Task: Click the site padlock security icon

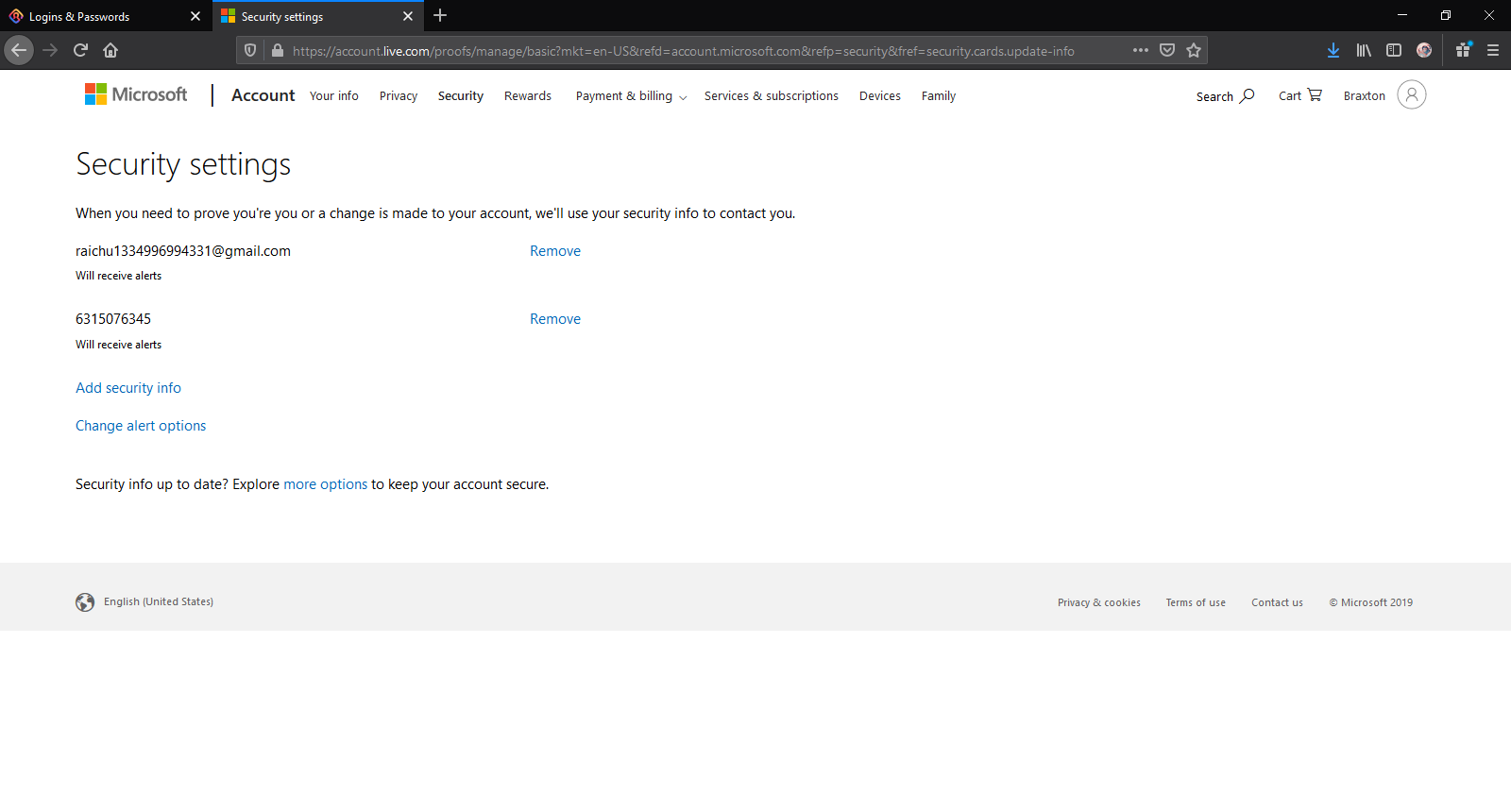Action: [277, 50]
